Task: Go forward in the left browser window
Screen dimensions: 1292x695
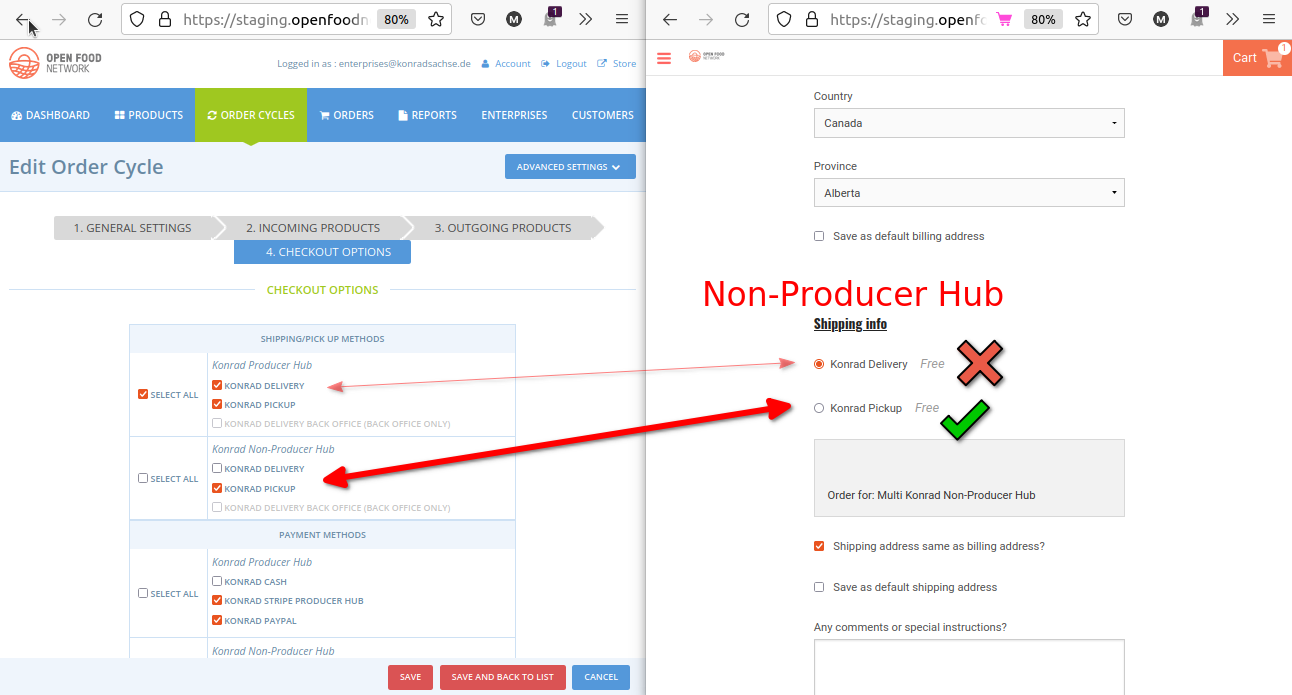Action: [x=59, y=19]
